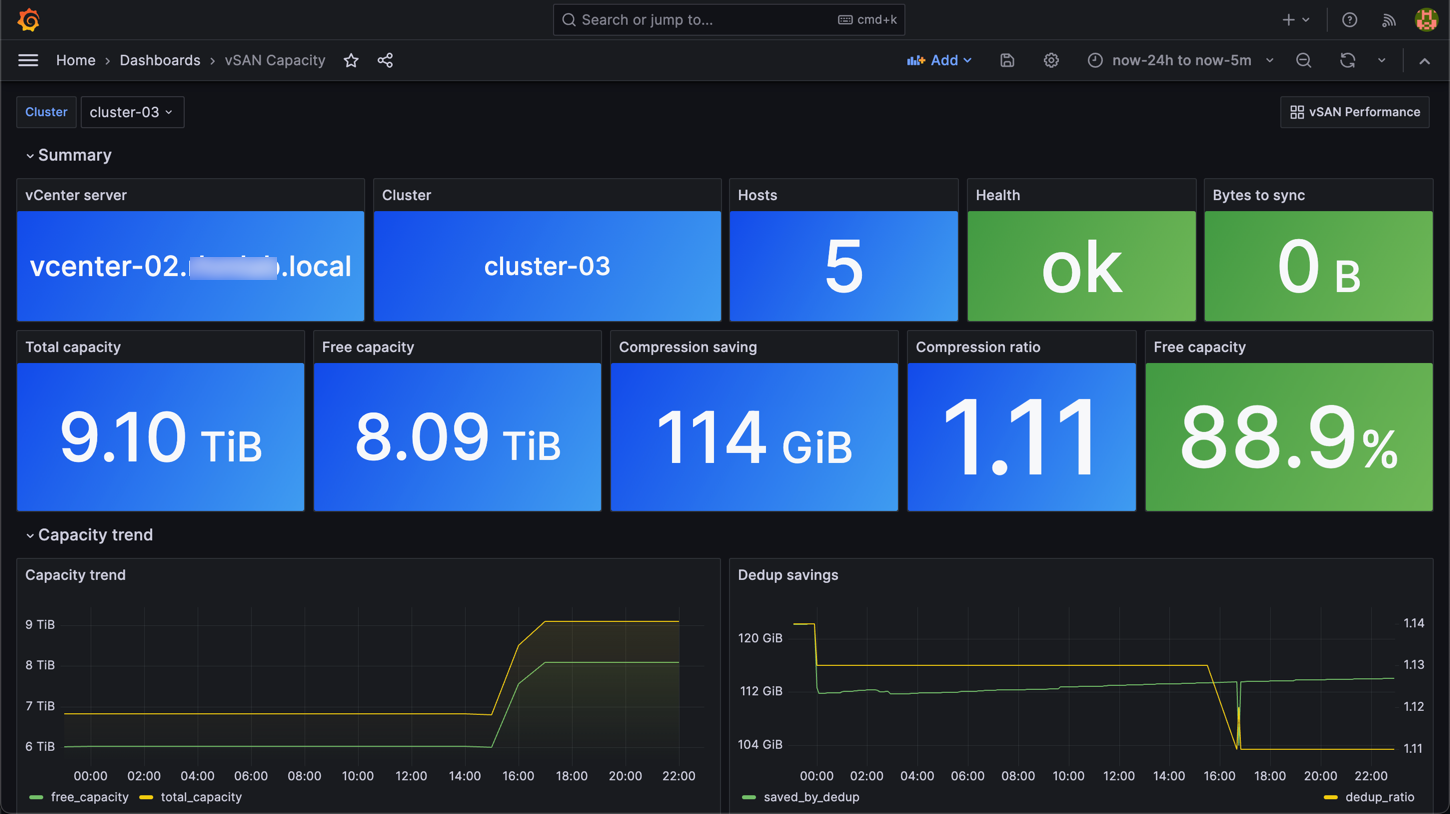The height and width of the screenshot is (814, 1450).
Task: Open the help question mark menu
Action: pyautogui.click(x=1349, y=20)
